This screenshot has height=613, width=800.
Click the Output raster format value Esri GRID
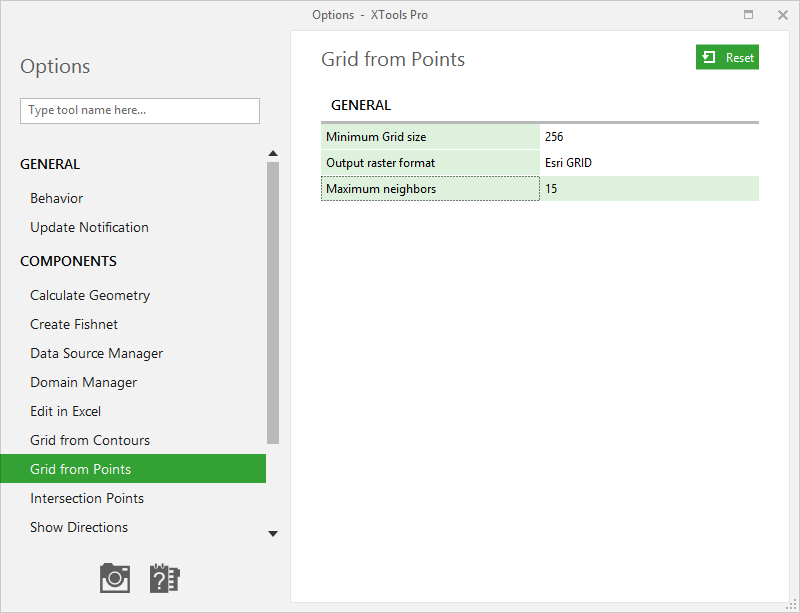coord(649,163)
